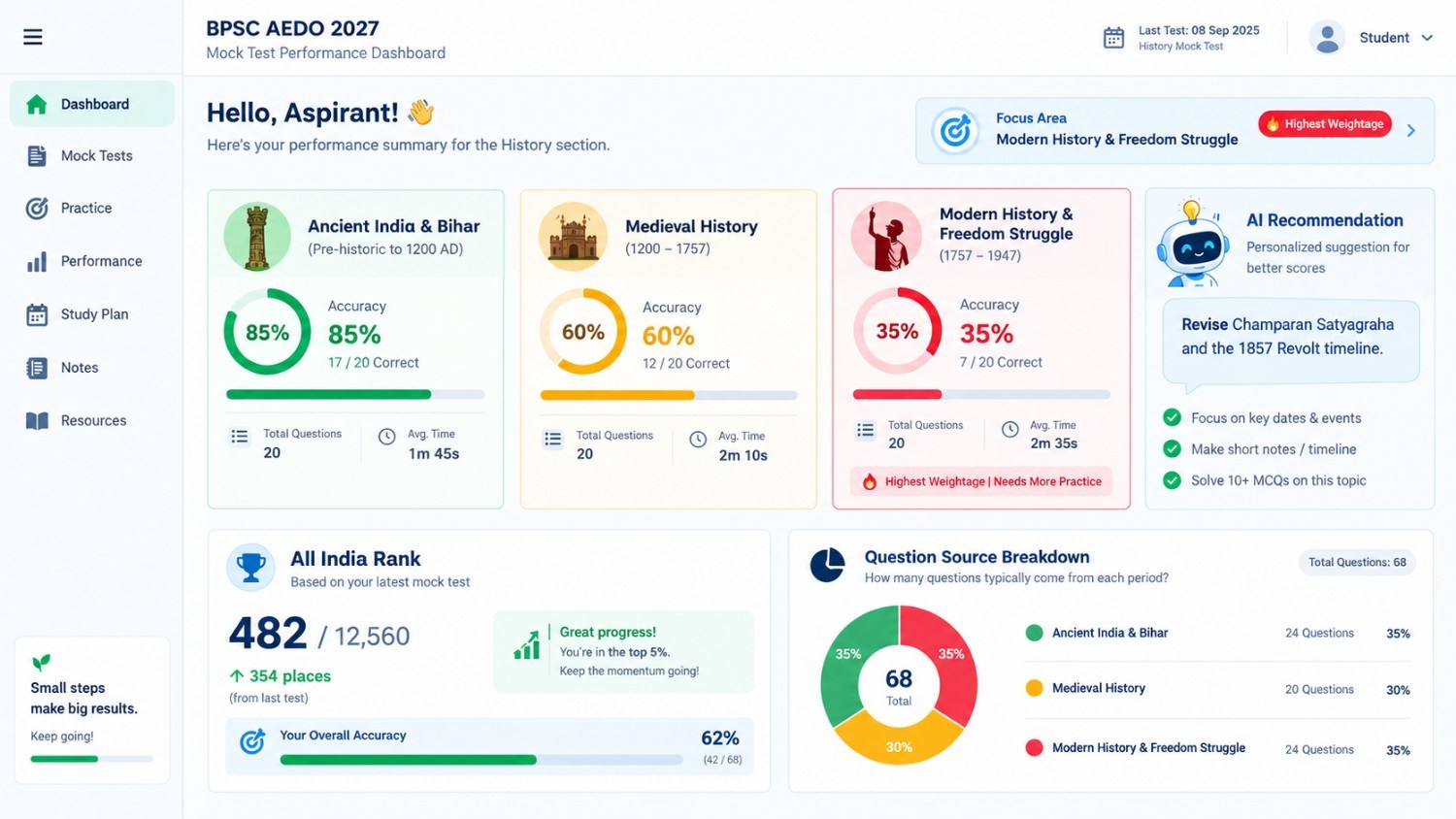1456x819 pixels.
Task: Click the Question Source Breakdown pie icon
Action: pos(827,566)
